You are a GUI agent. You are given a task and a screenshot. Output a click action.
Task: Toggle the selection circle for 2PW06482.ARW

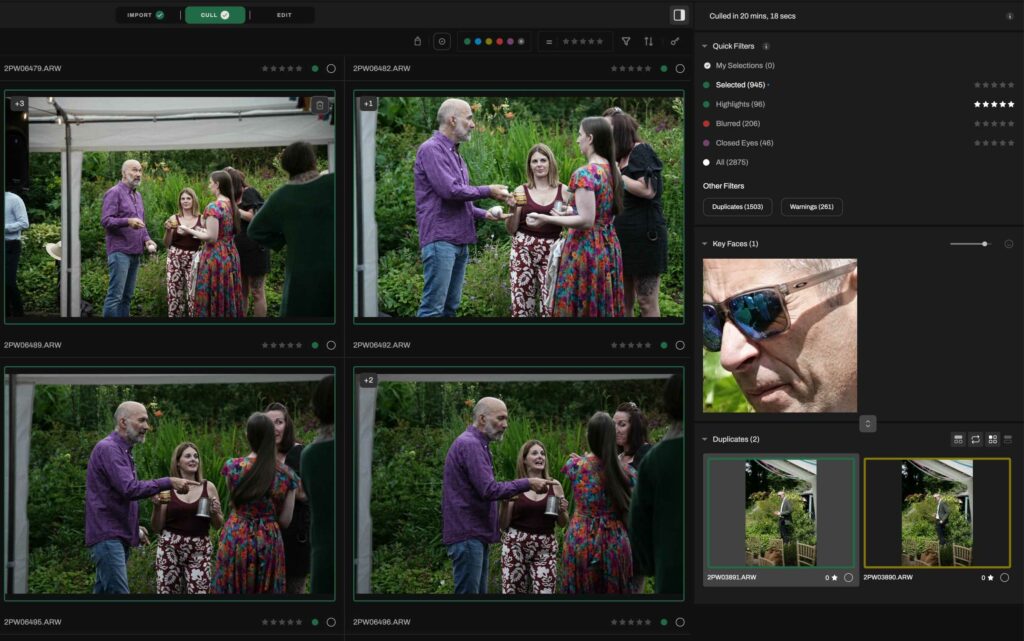click(680, 68)
